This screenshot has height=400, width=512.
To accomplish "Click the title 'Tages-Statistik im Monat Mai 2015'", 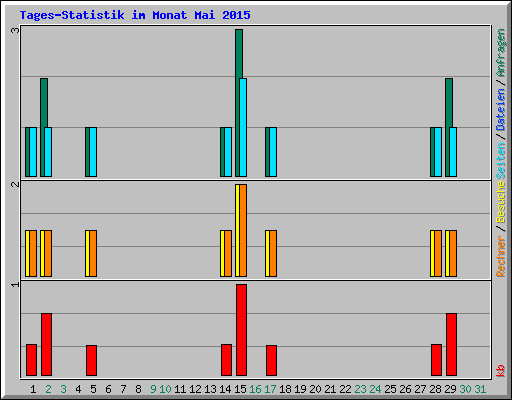I will click(x=135, y=15).
